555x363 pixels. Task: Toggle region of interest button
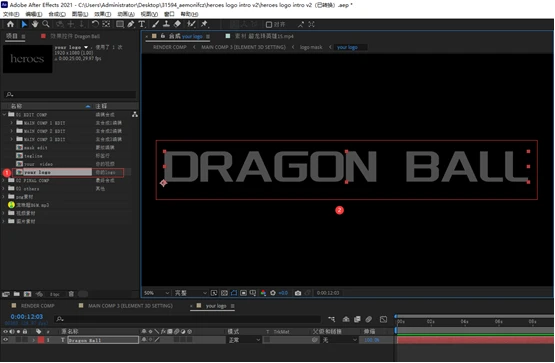tap(244, 293)
